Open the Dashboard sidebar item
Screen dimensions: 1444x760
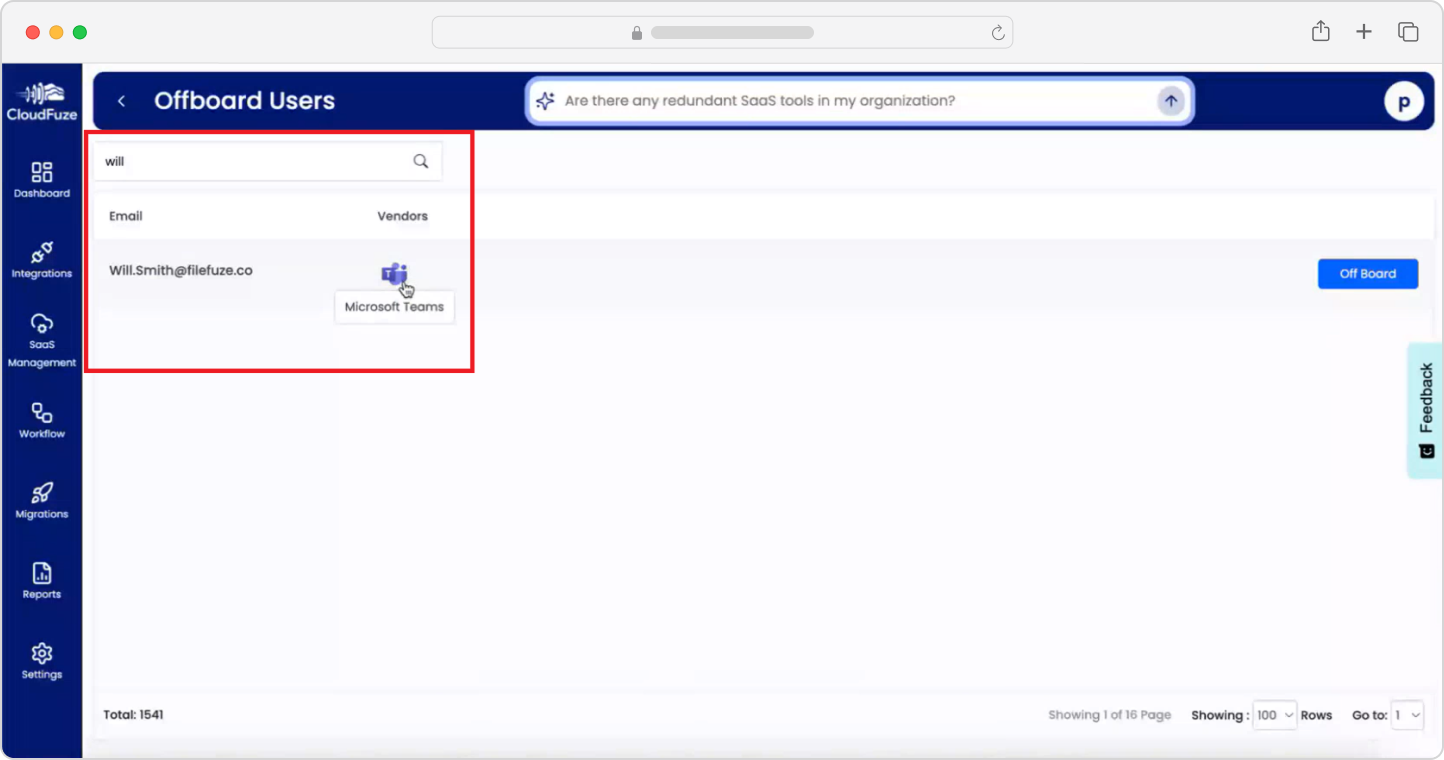click(x=42, y=180)
